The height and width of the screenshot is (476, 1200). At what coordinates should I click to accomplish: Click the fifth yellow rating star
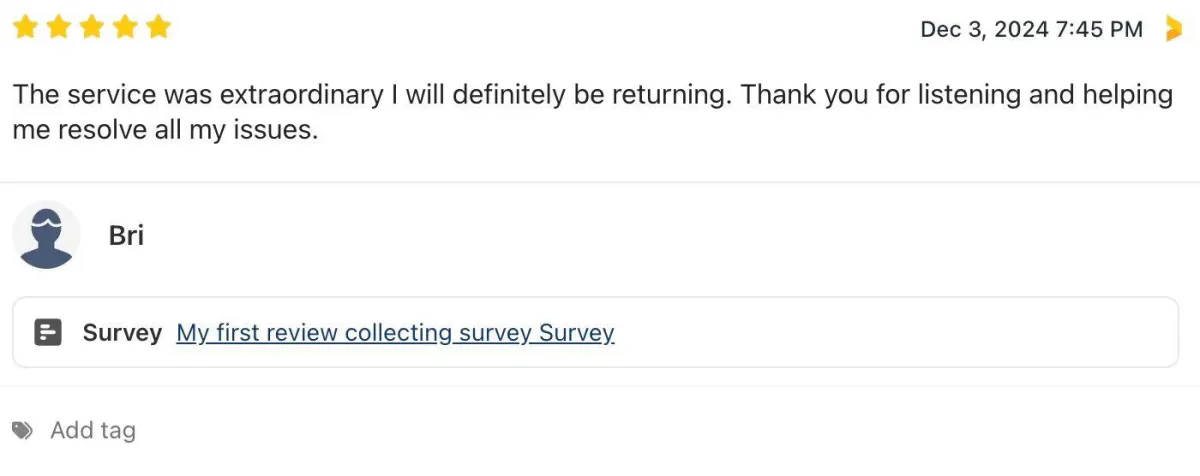click(158, 28)
